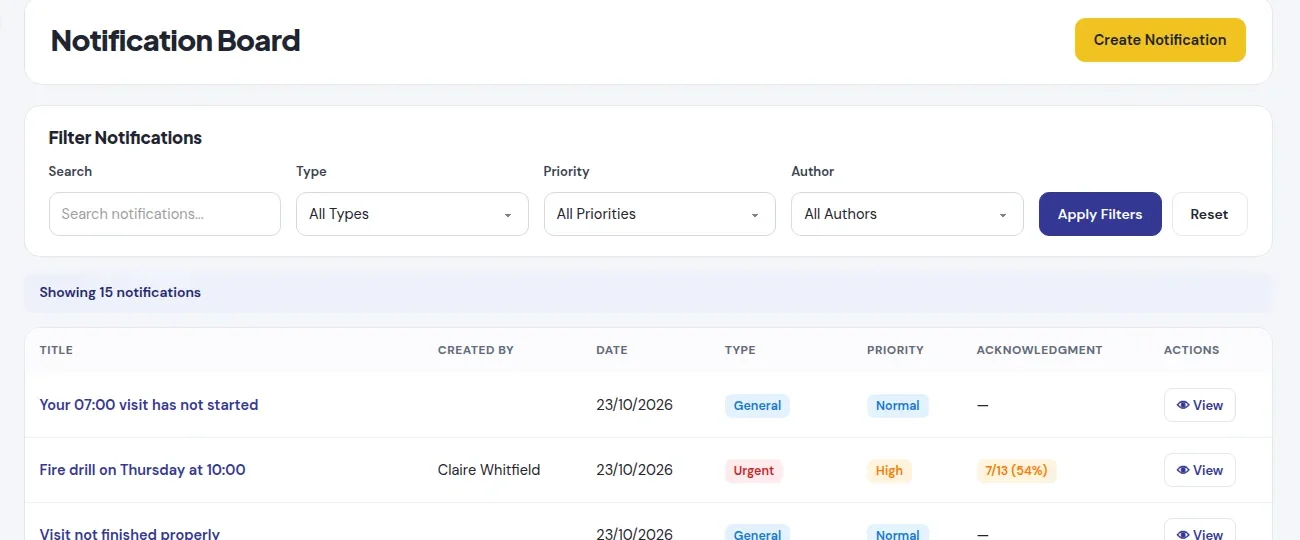This screenshot has width=1300, height=540.
Task: Open the All Types dropdown
Action: click(412, 214)
